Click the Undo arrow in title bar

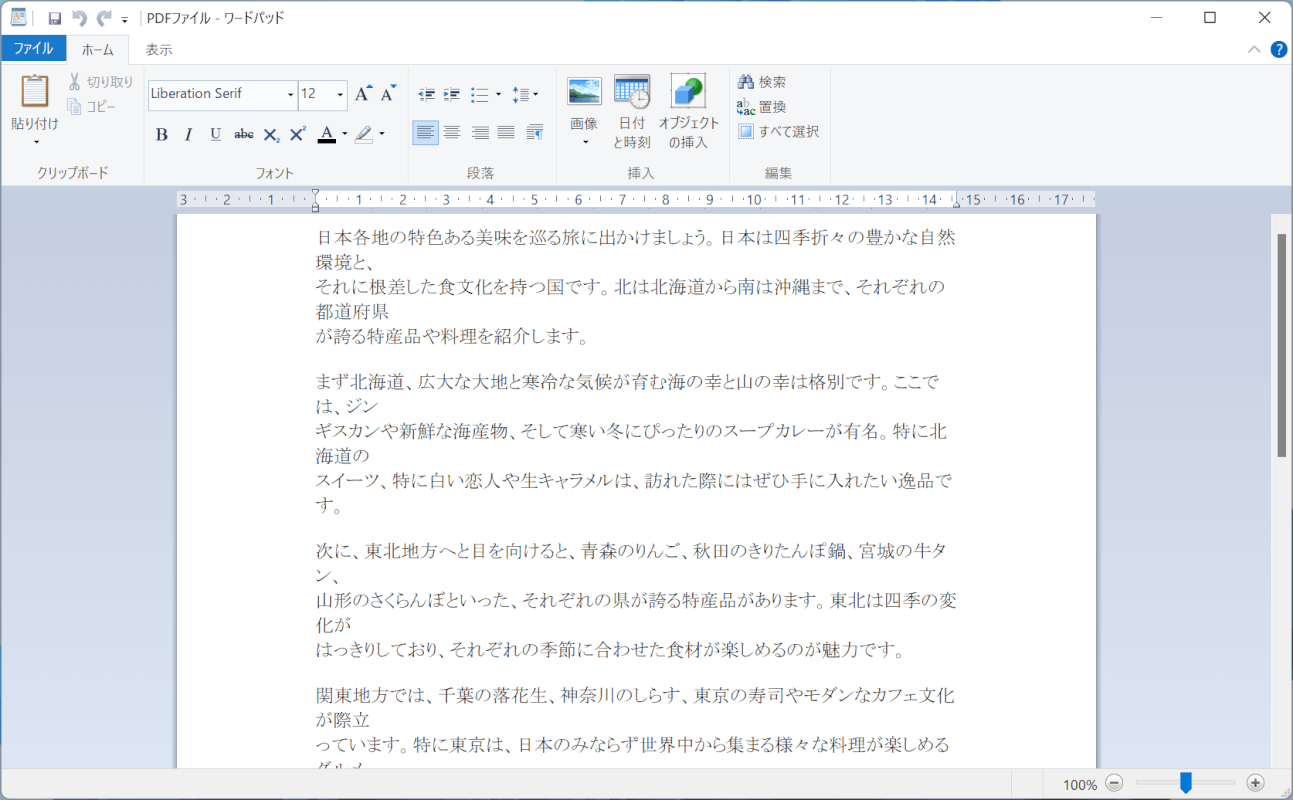click(x=79, y=18)
